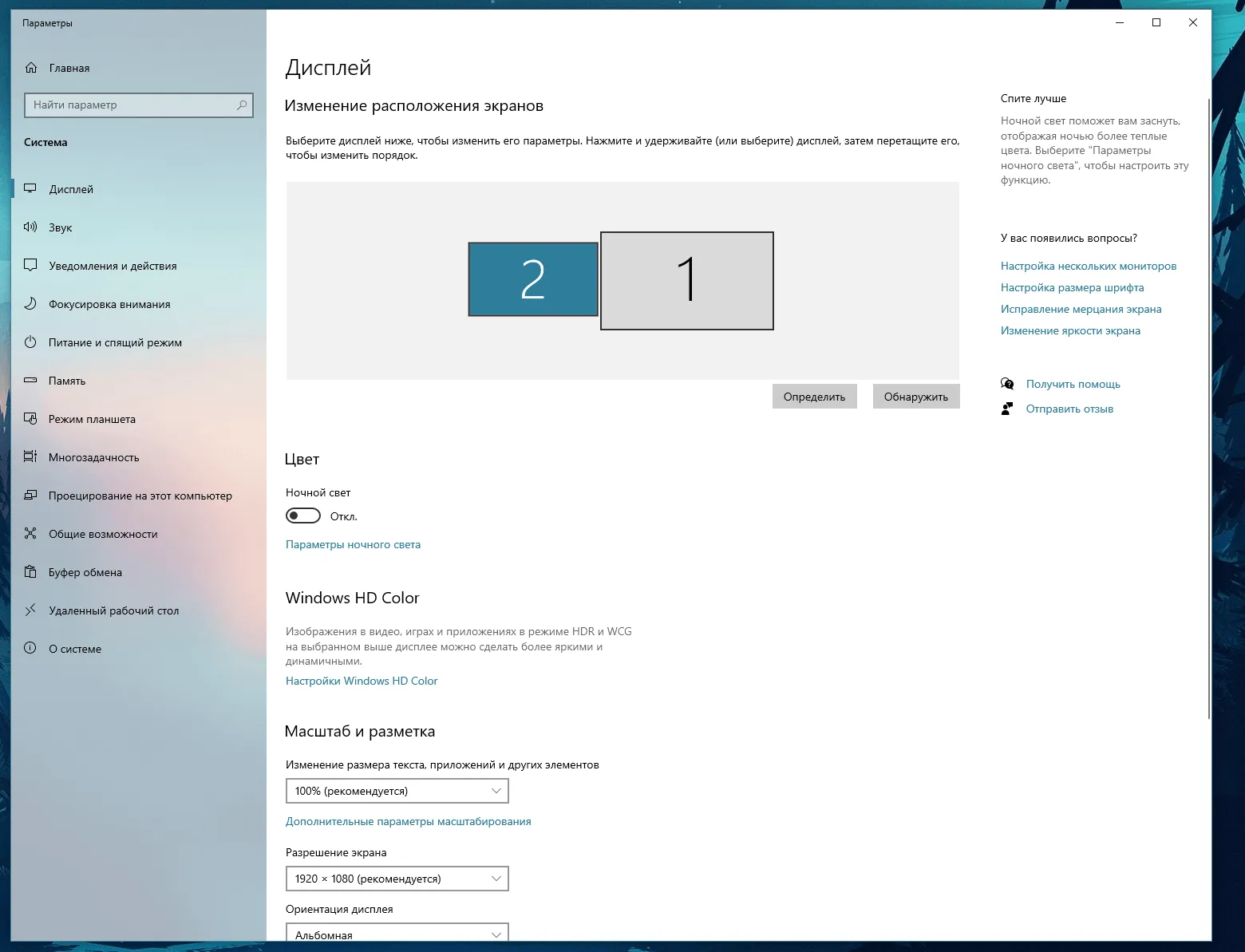Open Изменение яркости экрана link
This screenshot has width=1245, height=952.
point(1070,330)
